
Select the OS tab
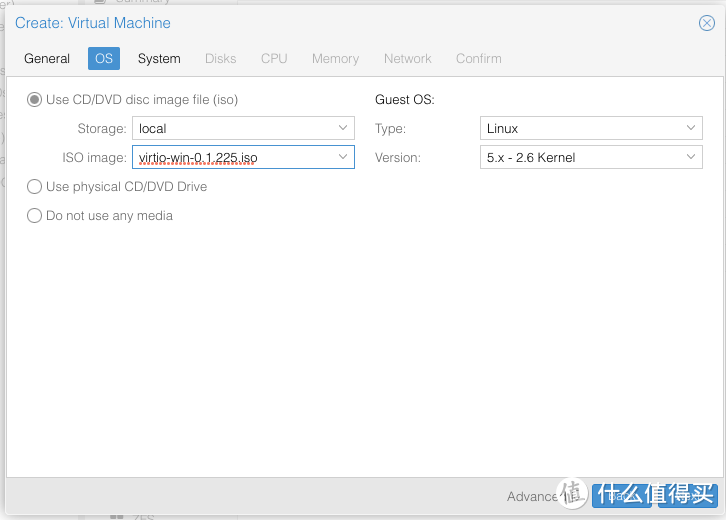pyautogui.click(x=104, y=58)
